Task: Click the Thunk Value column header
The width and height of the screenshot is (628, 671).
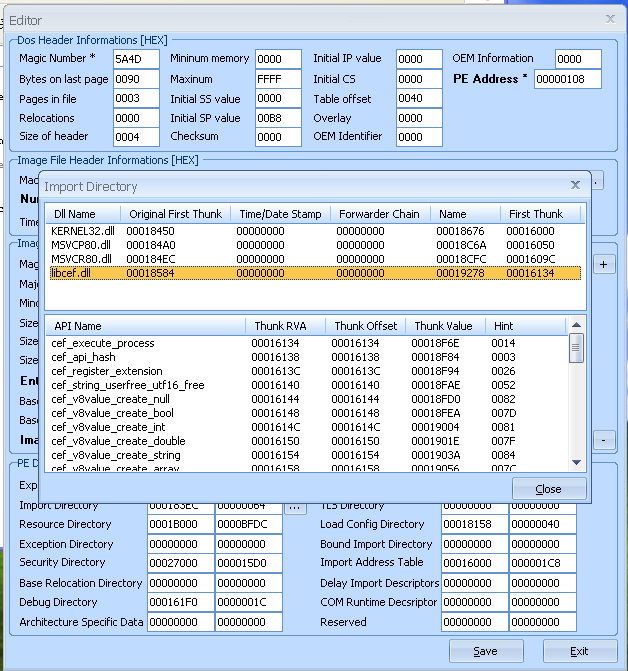Action: pos(444,326)
